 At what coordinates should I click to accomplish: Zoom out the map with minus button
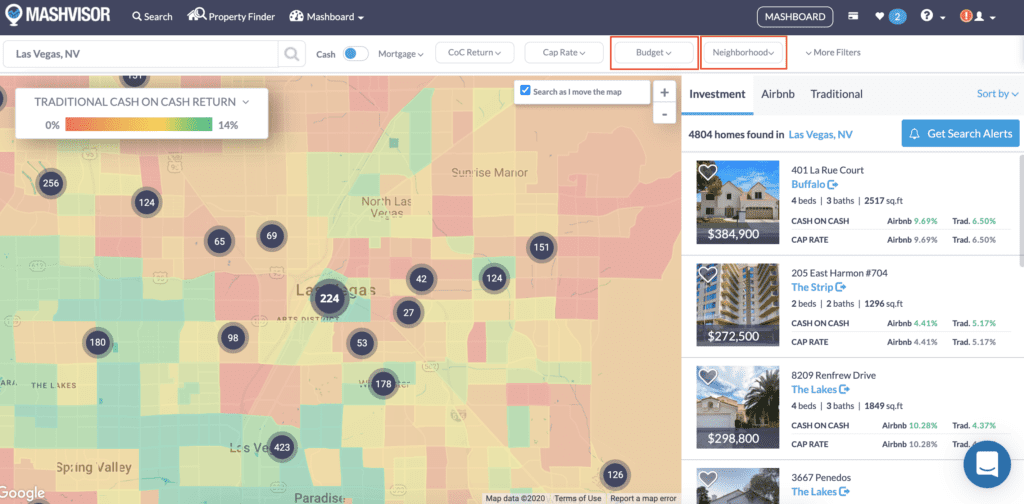coord(664,114)
